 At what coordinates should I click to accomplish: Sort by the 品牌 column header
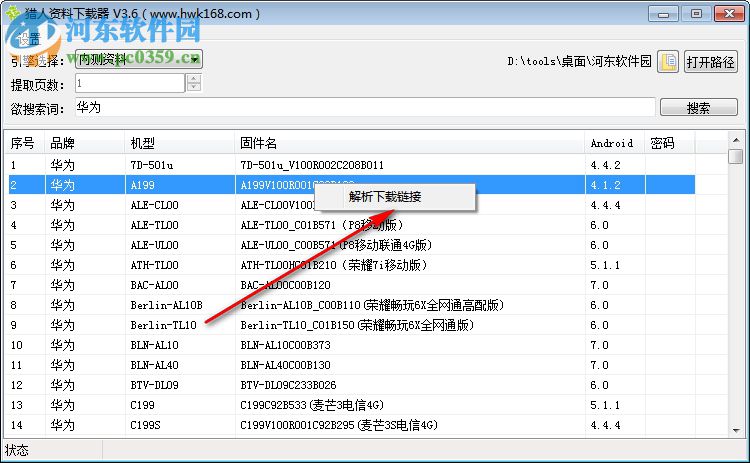click(x=85, y=143)
